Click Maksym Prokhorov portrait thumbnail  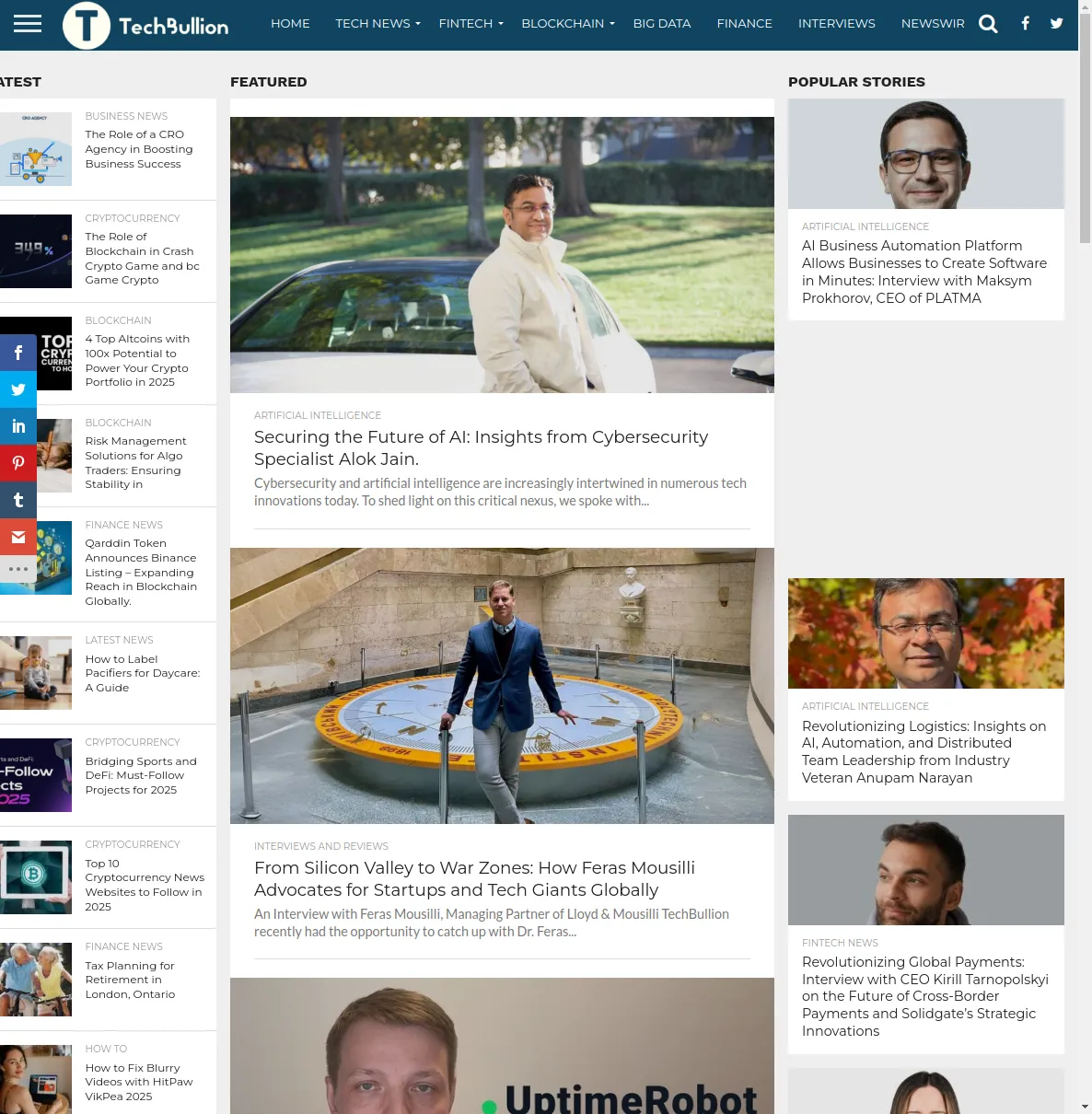[926, 154]
